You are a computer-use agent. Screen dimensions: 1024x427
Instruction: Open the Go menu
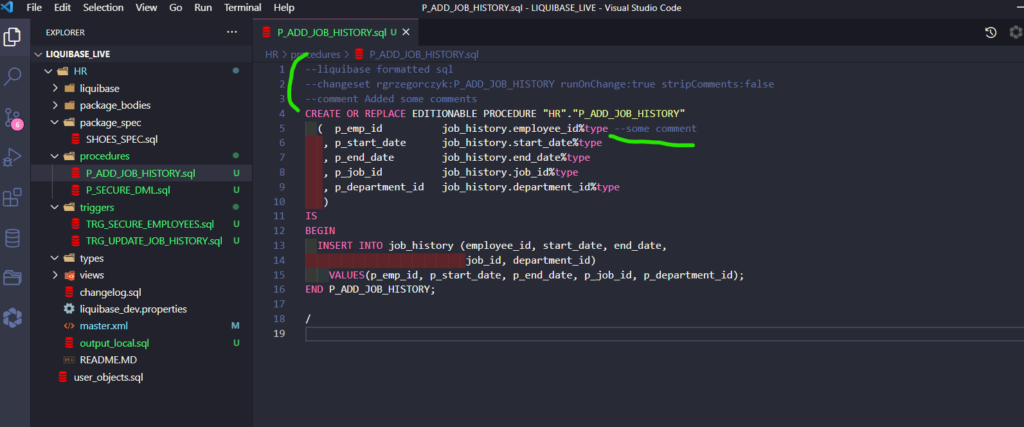pos(176,8)
